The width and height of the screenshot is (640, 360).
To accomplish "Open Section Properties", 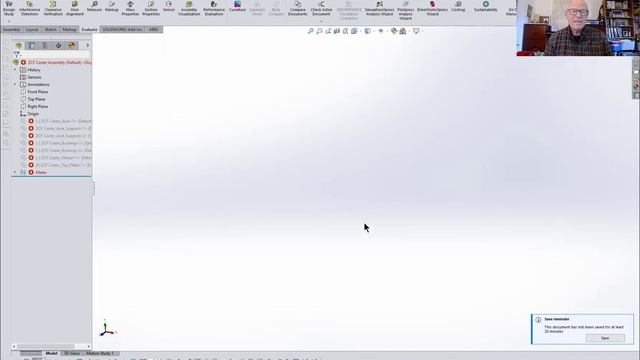I will click(151, 8).
